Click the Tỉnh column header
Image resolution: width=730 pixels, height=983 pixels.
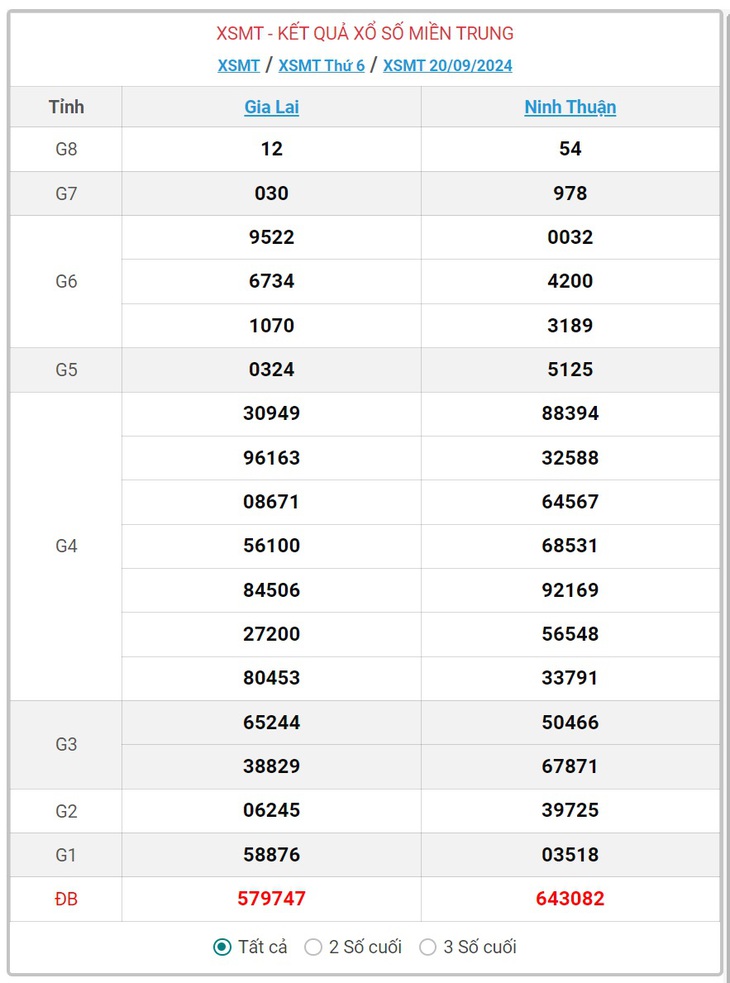pyautogui.click(x=66, y=107)
